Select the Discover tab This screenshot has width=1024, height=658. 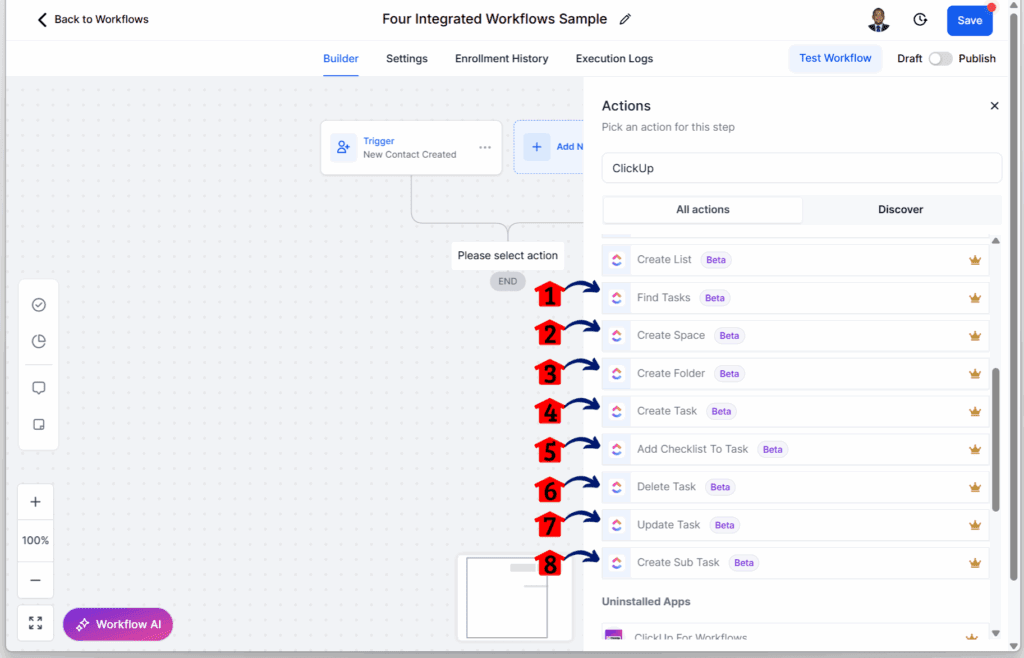click(x=901, y=210)
